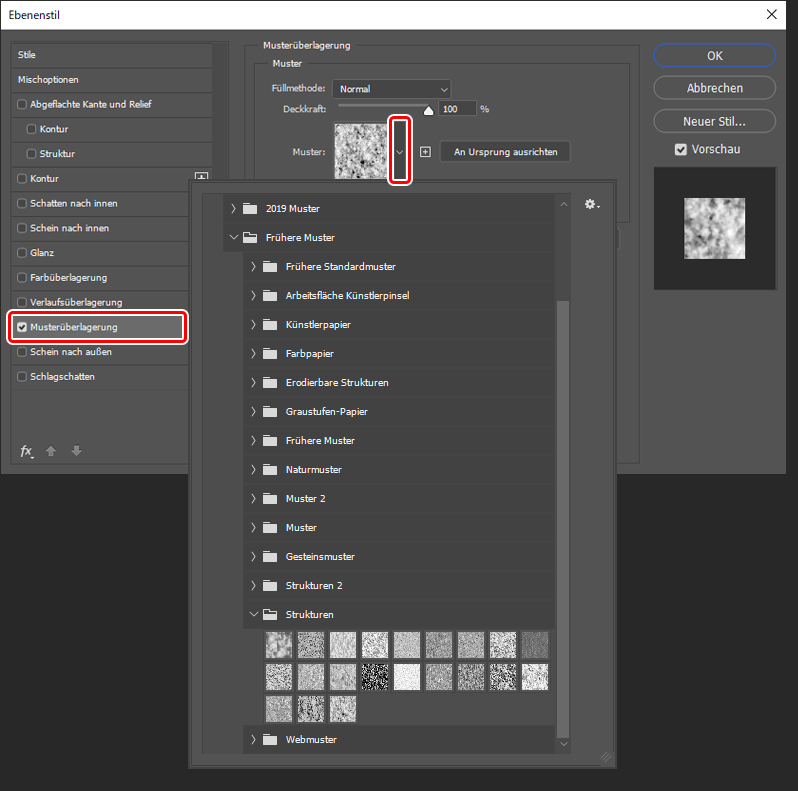Open the pattern picker gear settings menu
The image size is (798, 791).
[x=591, y=205]
